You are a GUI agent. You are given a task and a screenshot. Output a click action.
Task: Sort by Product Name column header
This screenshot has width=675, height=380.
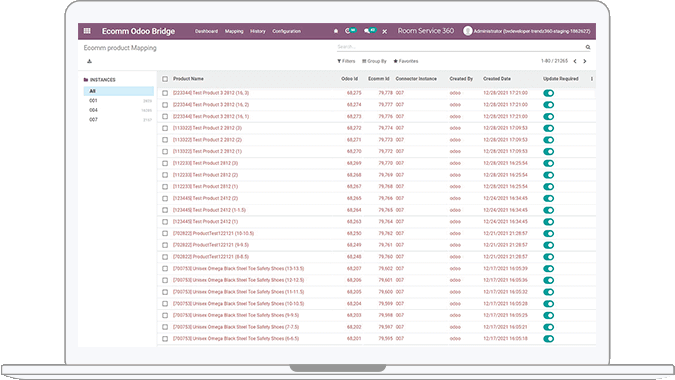point(188,79)
